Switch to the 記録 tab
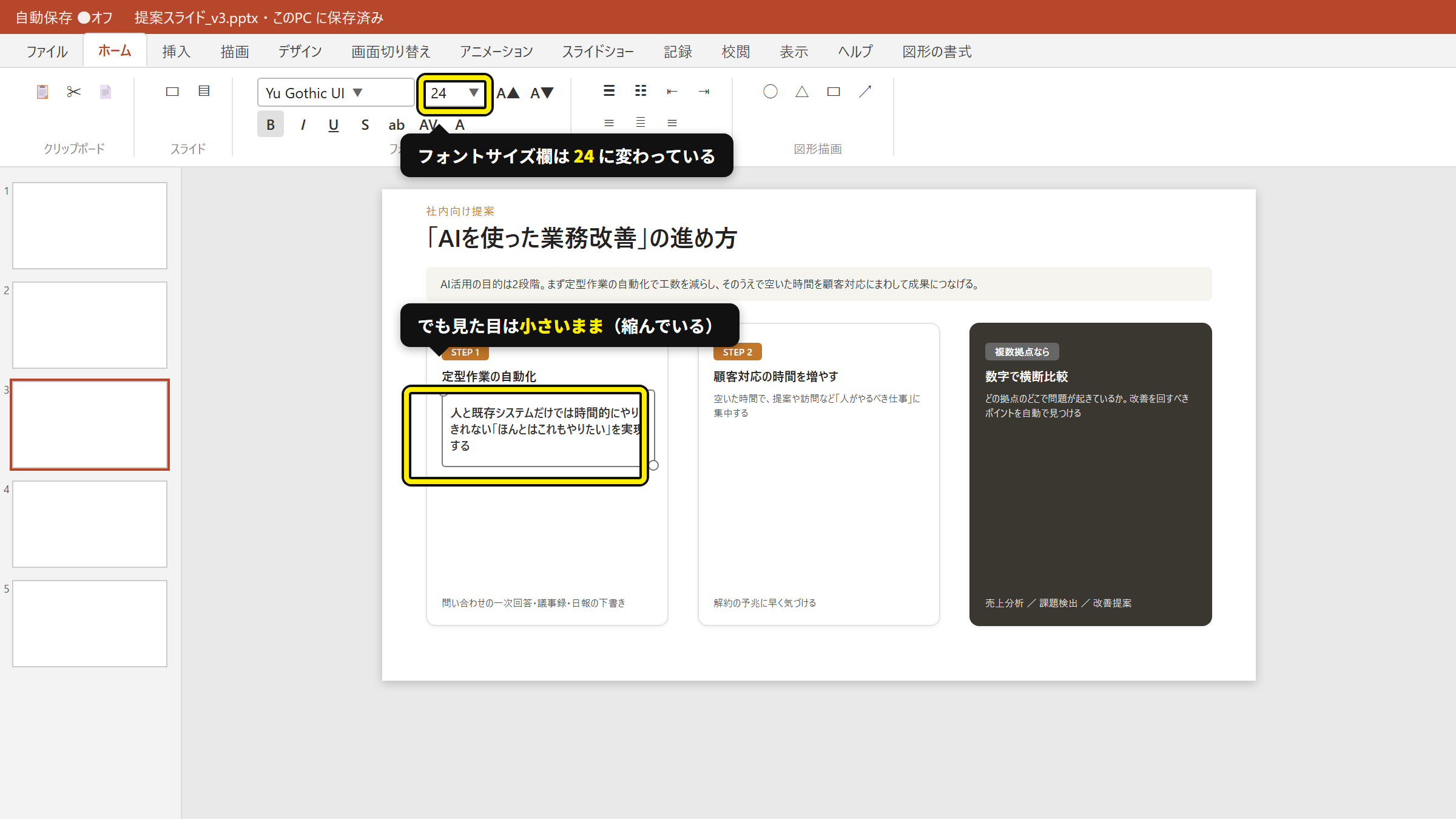The height and width of the screenshot is (819, 1456). pyautogui.click(x=678, y=52)
